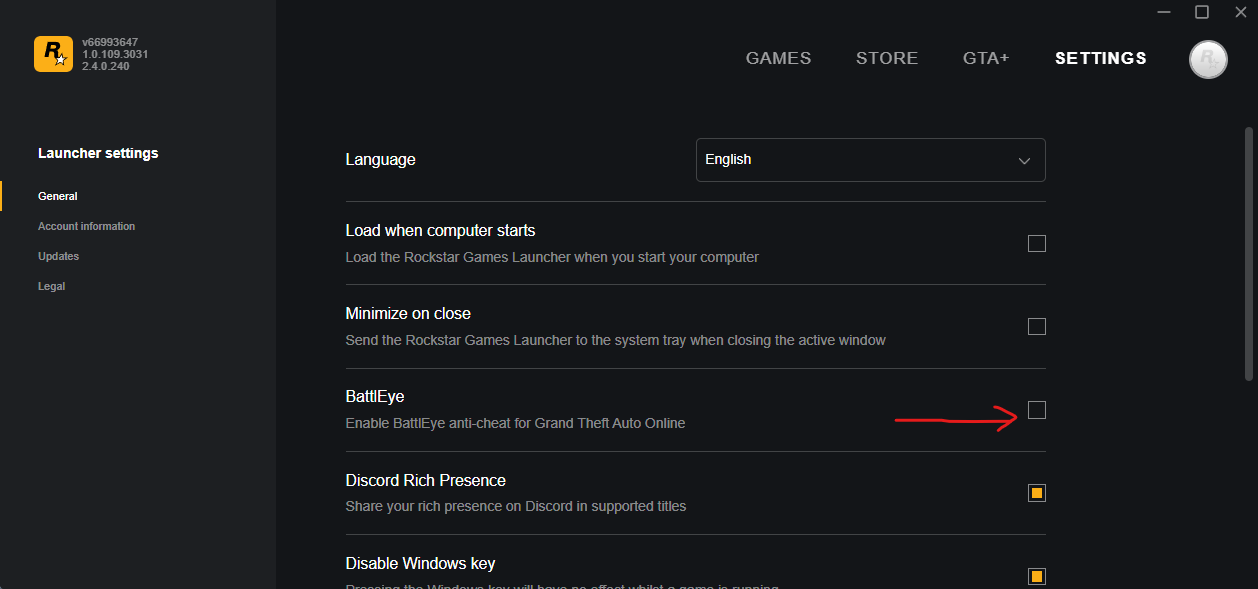Viewport: 1258px width, 589px height.
Task: Open the user profile avatar
Action: (x=1208, y=59)
